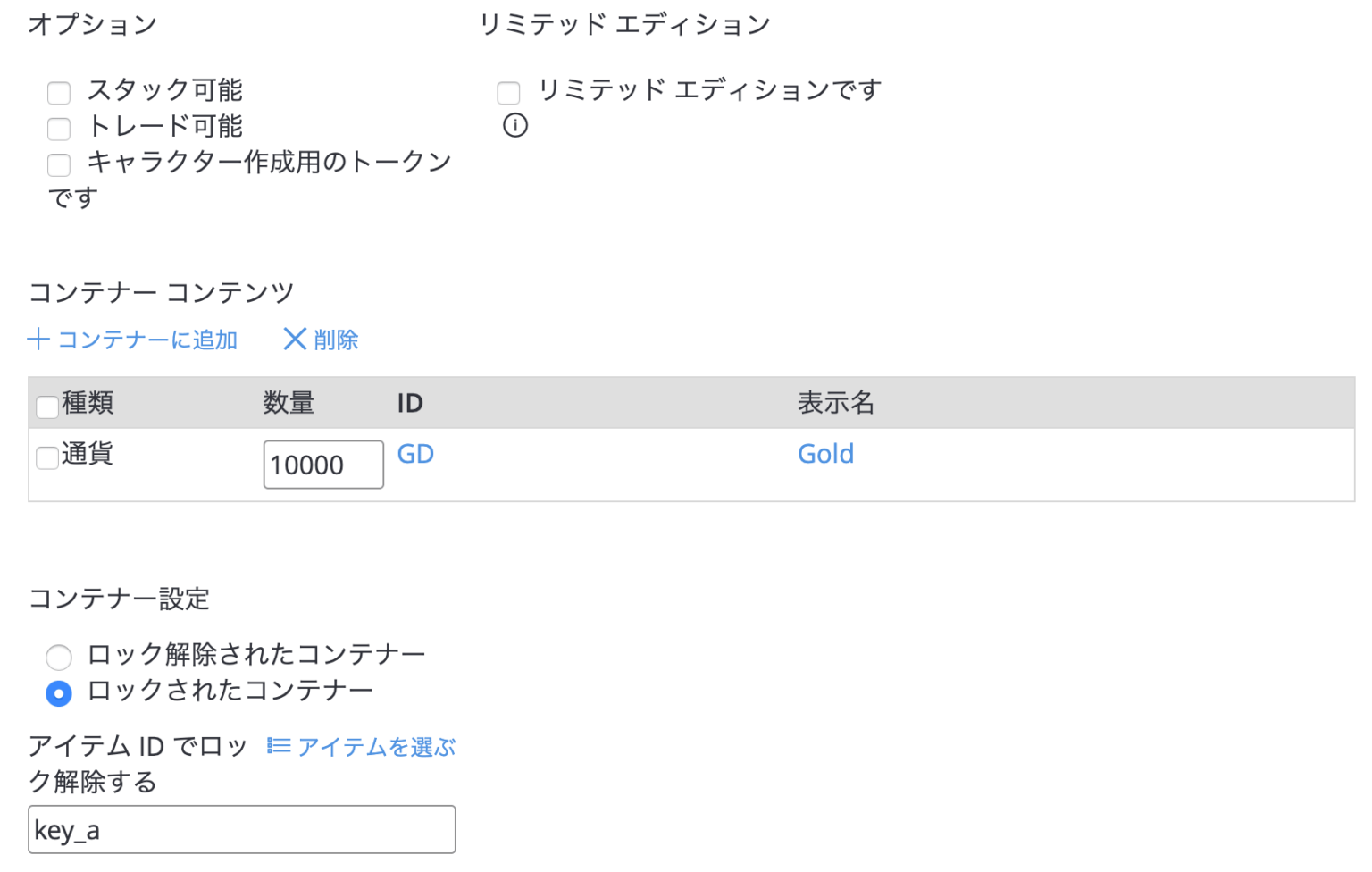Select ロックされたコンテナー radio button
Viewport: 1372px width, 872px height.
coord(59,693)
